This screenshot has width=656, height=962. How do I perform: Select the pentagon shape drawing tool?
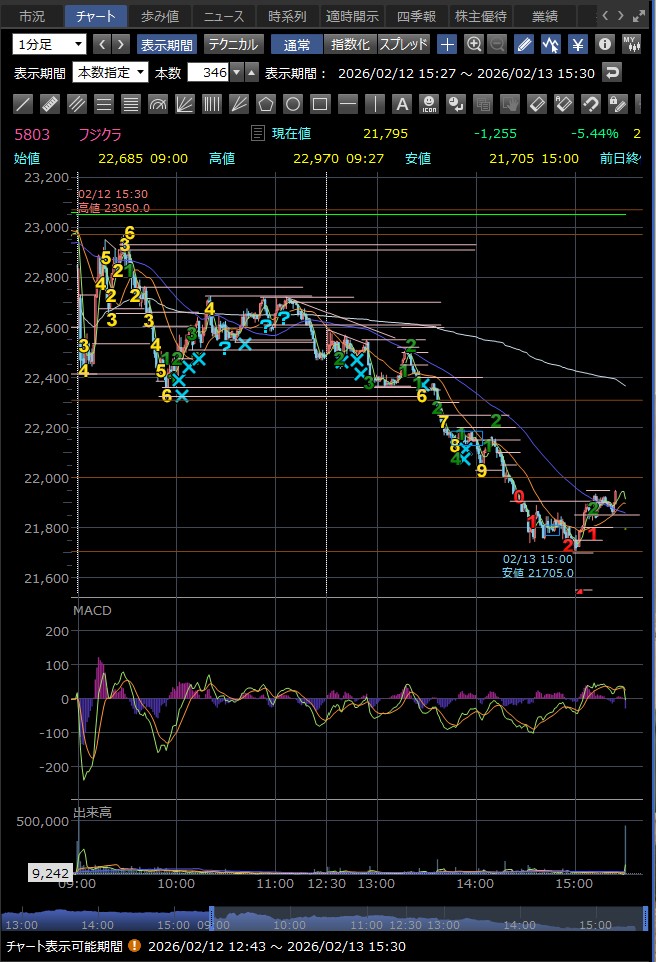coord(266,104)
